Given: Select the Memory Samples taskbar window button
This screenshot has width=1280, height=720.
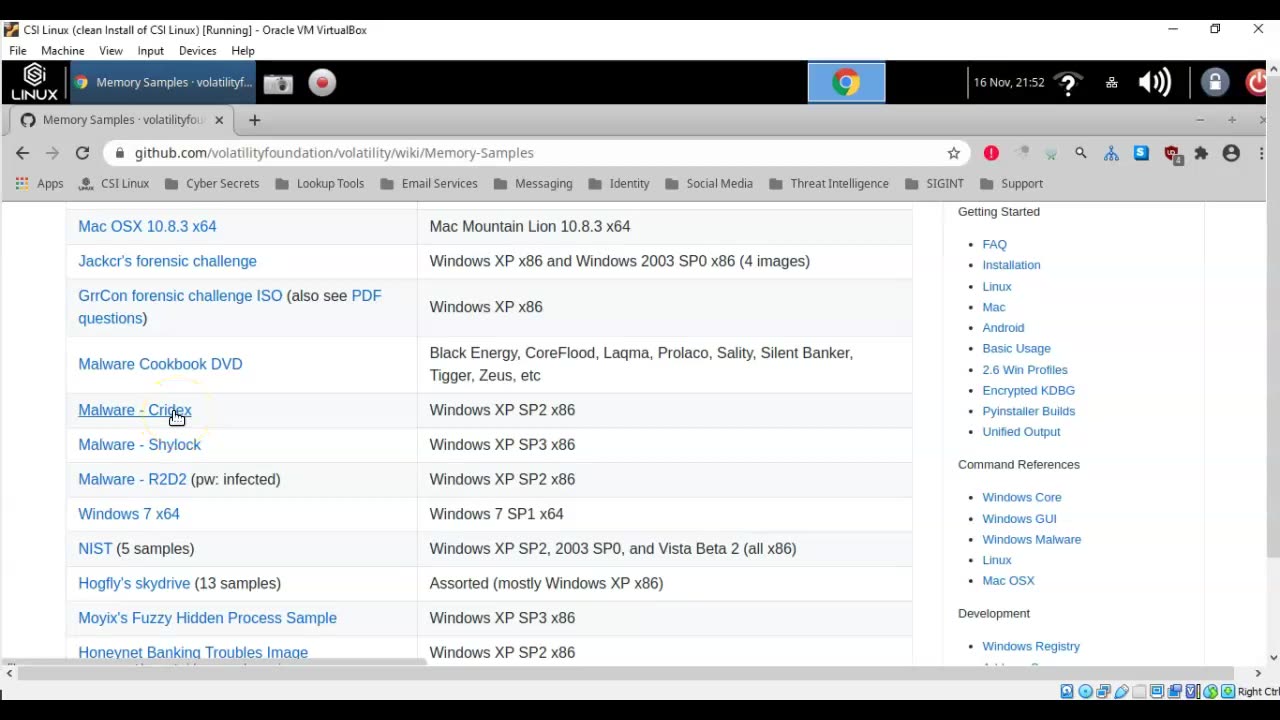Looking at the screenshot, I should coord(163,82).
